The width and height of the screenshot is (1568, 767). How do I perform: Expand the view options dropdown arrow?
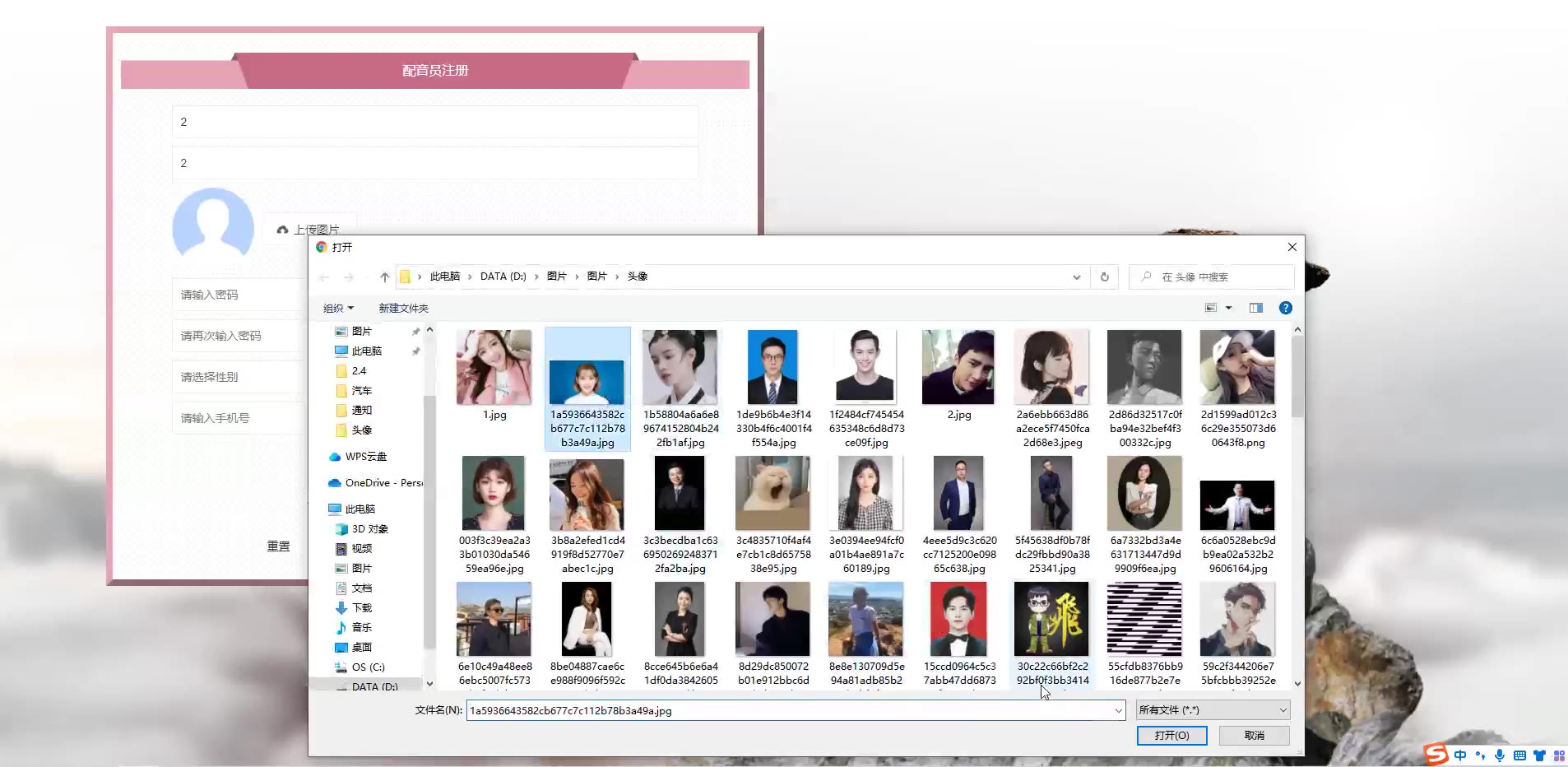1229,308
